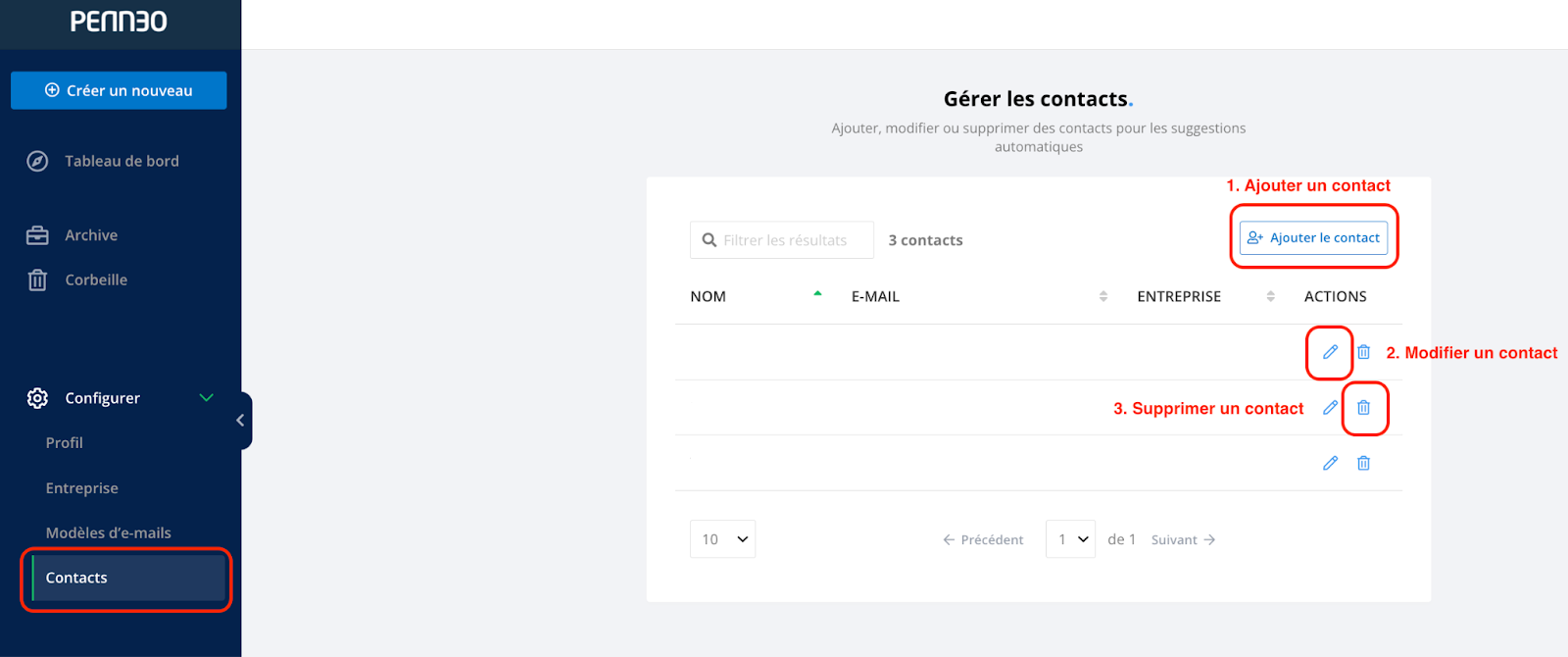Screen dimensions: 1568x657
Task: Click the 'de 1' page total text
Action: pos(1121,539)
